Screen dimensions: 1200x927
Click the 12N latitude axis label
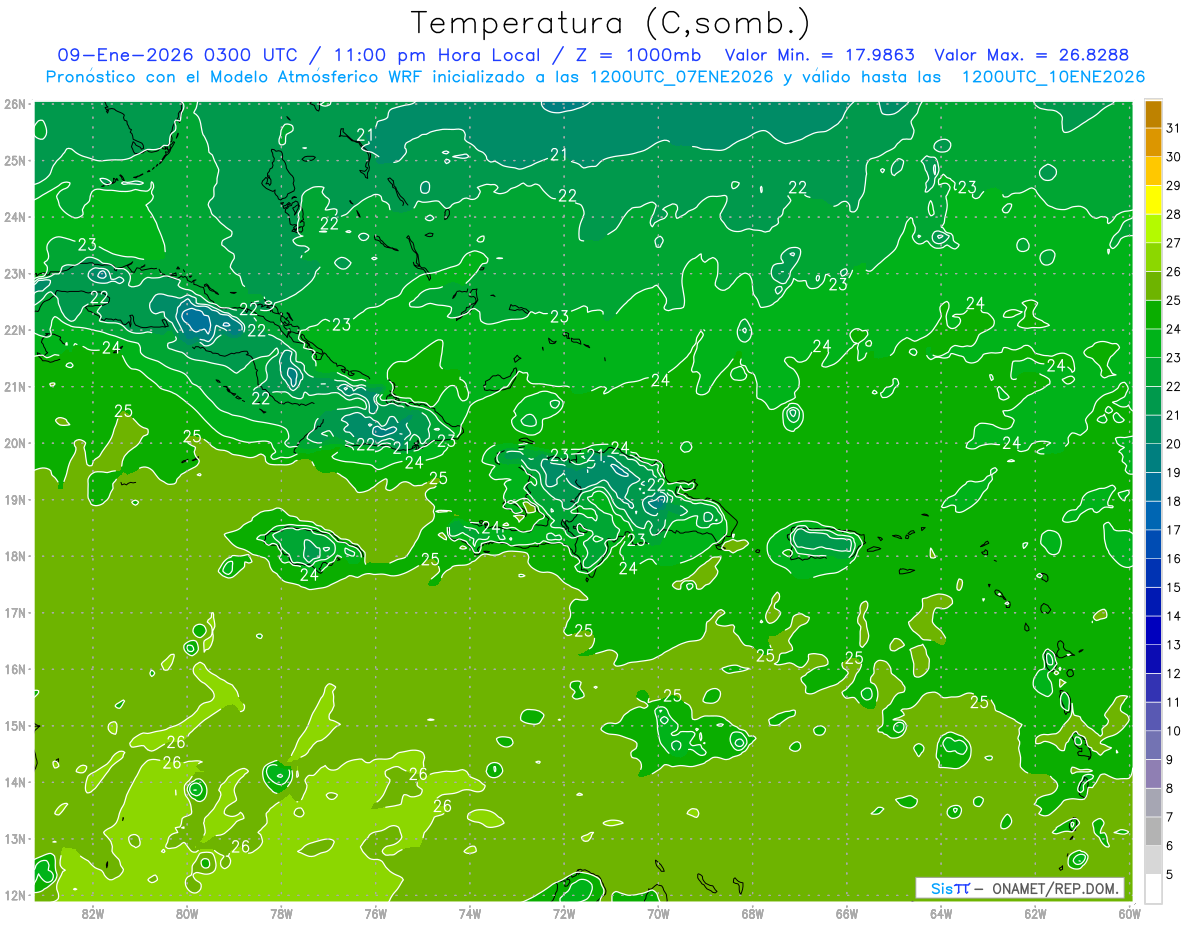pyautogui.click(x=15, y=895)
